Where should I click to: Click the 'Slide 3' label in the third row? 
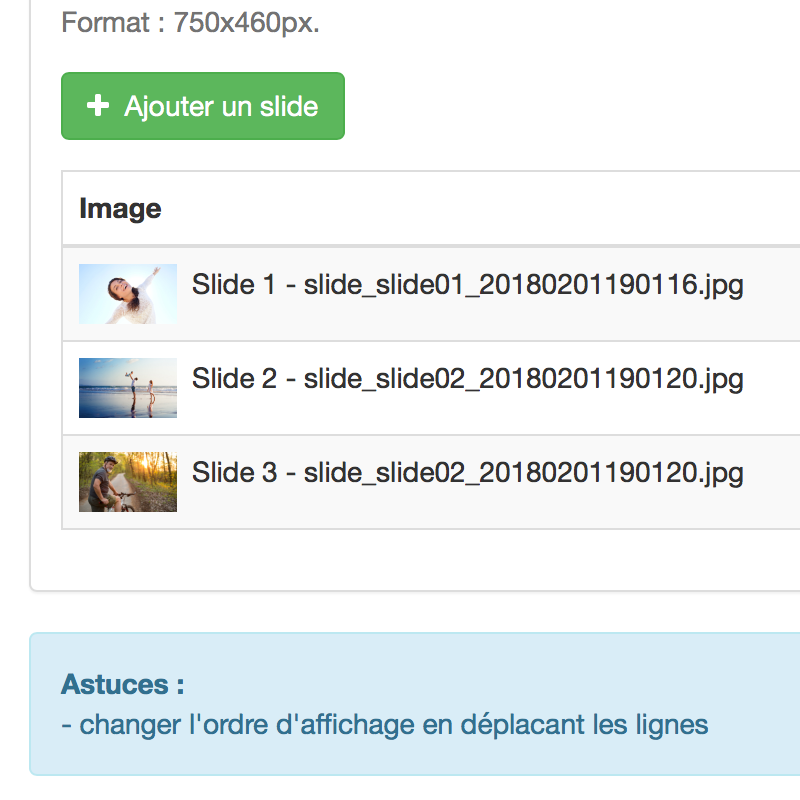[x=234, y=472]
